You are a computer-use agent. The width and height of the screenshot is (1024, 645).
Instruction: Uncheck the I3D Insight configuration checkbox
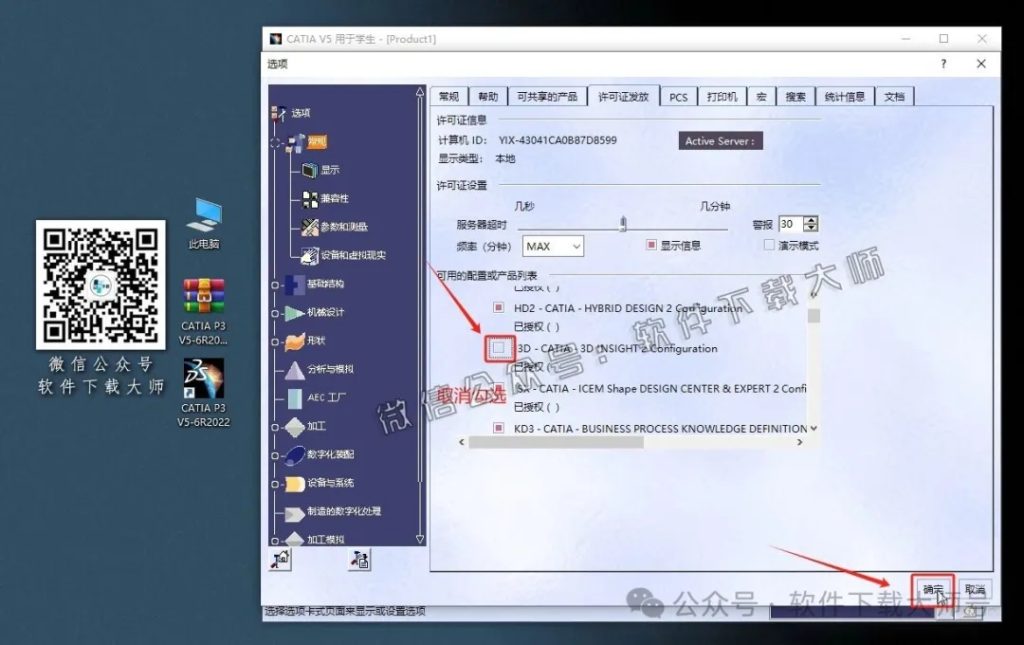point(500,348)
